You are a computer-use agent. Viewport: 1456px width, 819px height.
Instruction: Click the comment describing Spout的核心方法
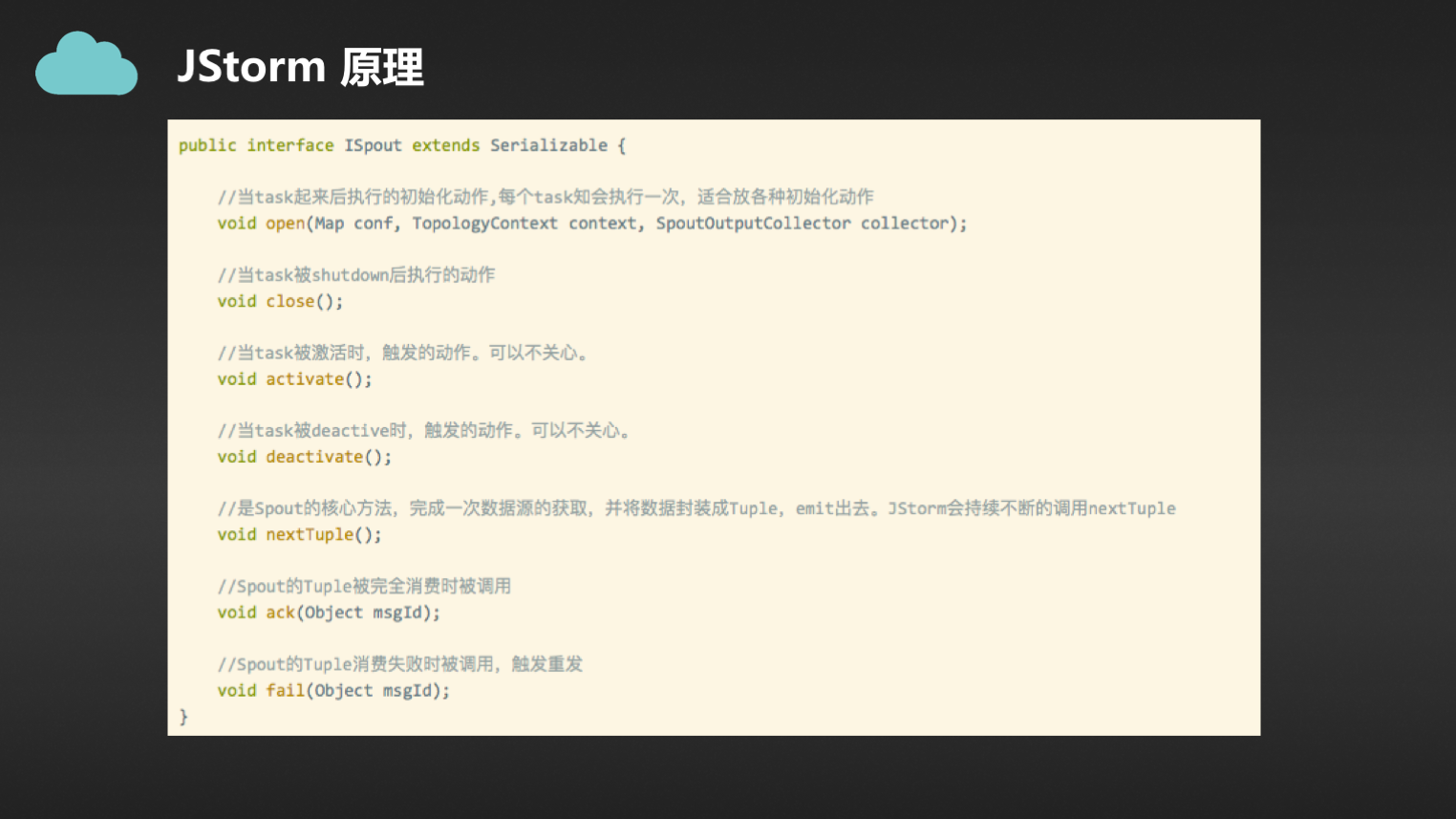tap(696, 508)
